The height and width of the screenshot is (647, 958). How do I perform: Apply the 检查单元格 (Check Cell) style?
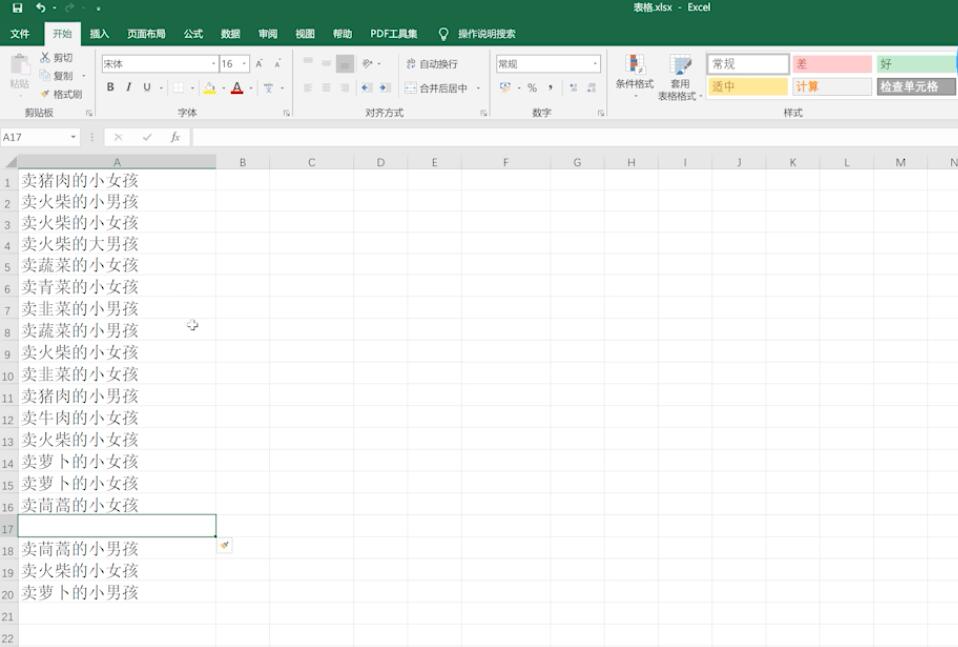click(x=916, y=87)
